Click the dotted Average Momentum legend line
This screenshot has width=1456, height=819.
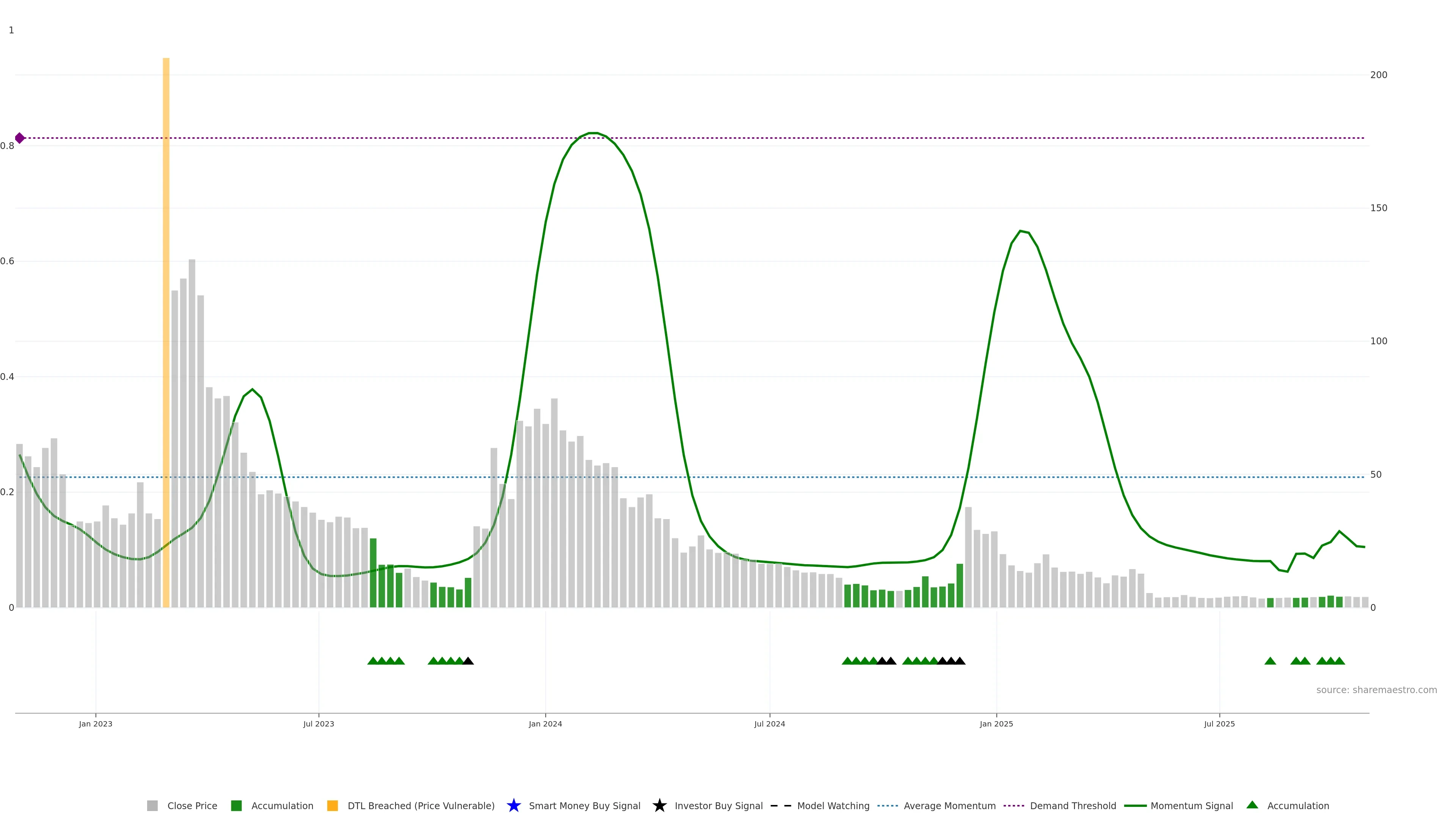[887, 805]
